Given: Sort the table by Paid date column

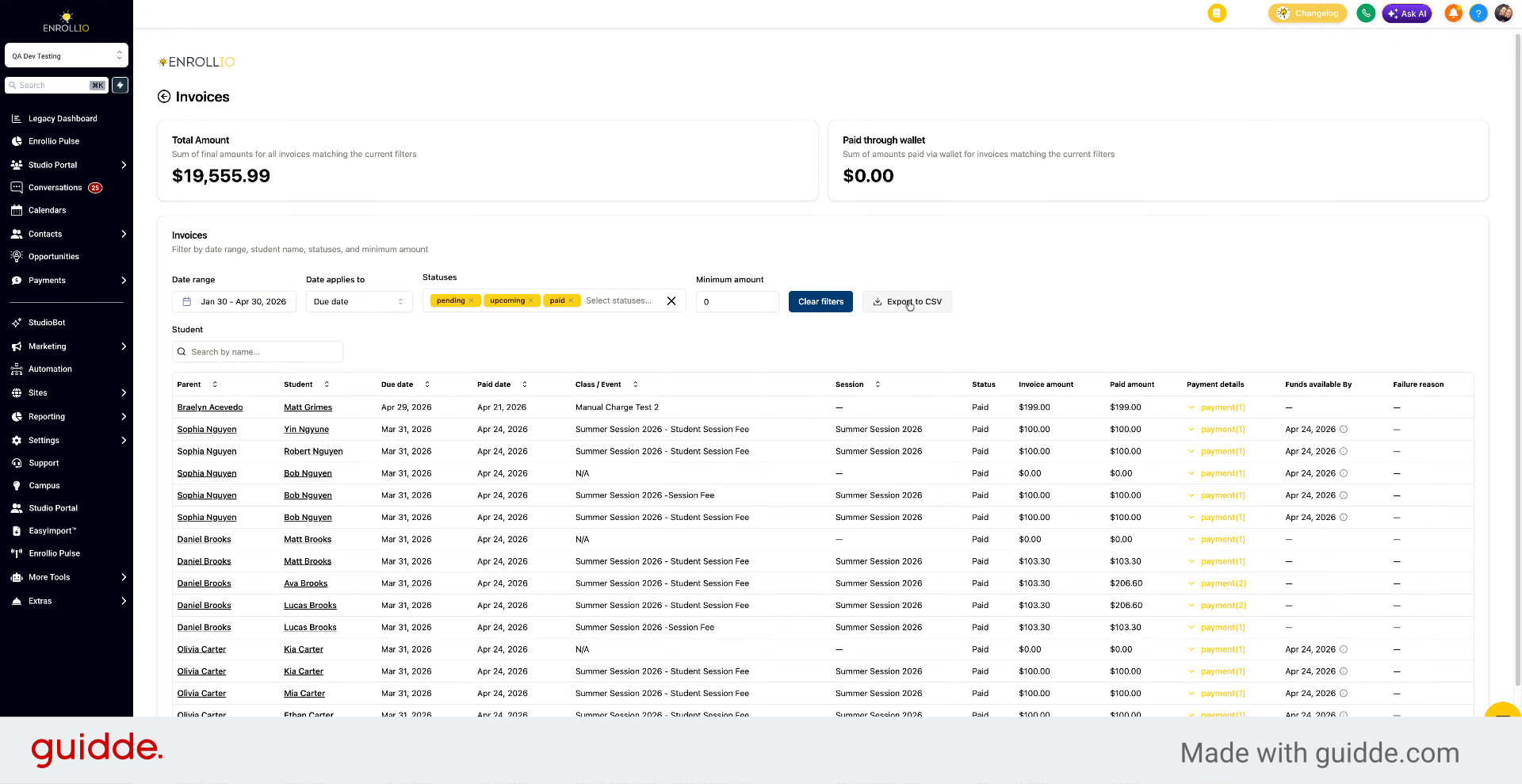Looking at the screenshot, I should click(x=525, y=384).
